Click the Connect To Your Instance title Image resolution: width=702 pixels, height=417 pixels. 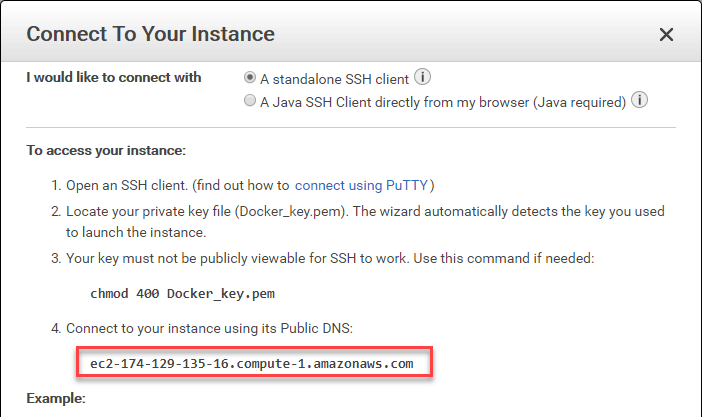150,34
